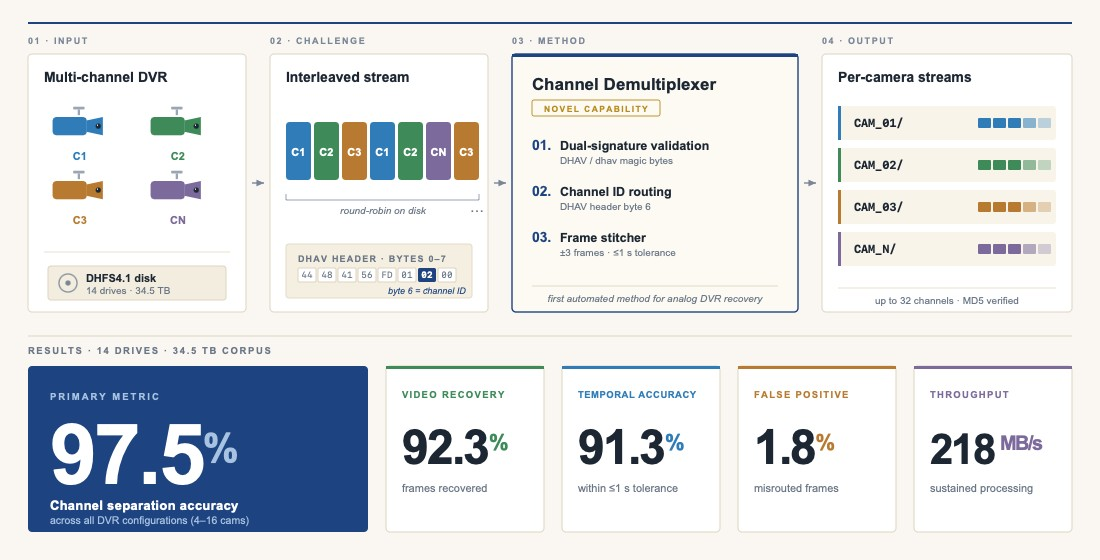Open the CAM_N/ output stream row

[947, 249]
